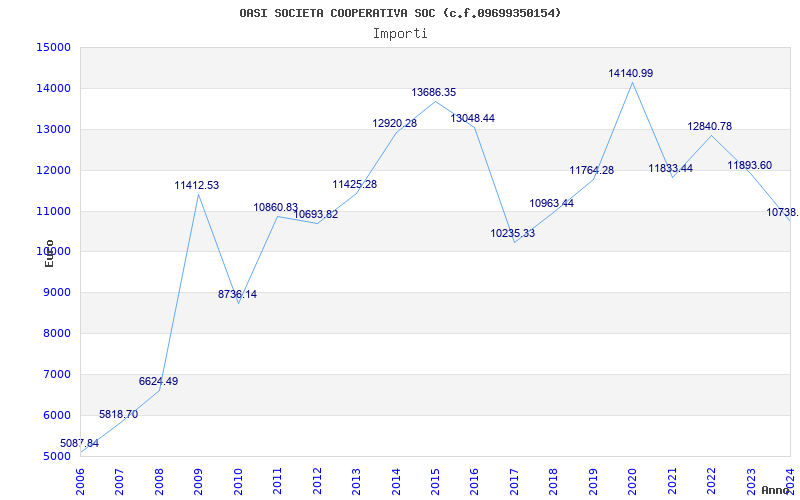Click the y-axis tick 9000
The width and height of the screenshot is (800, 500).
coord(56,293)
